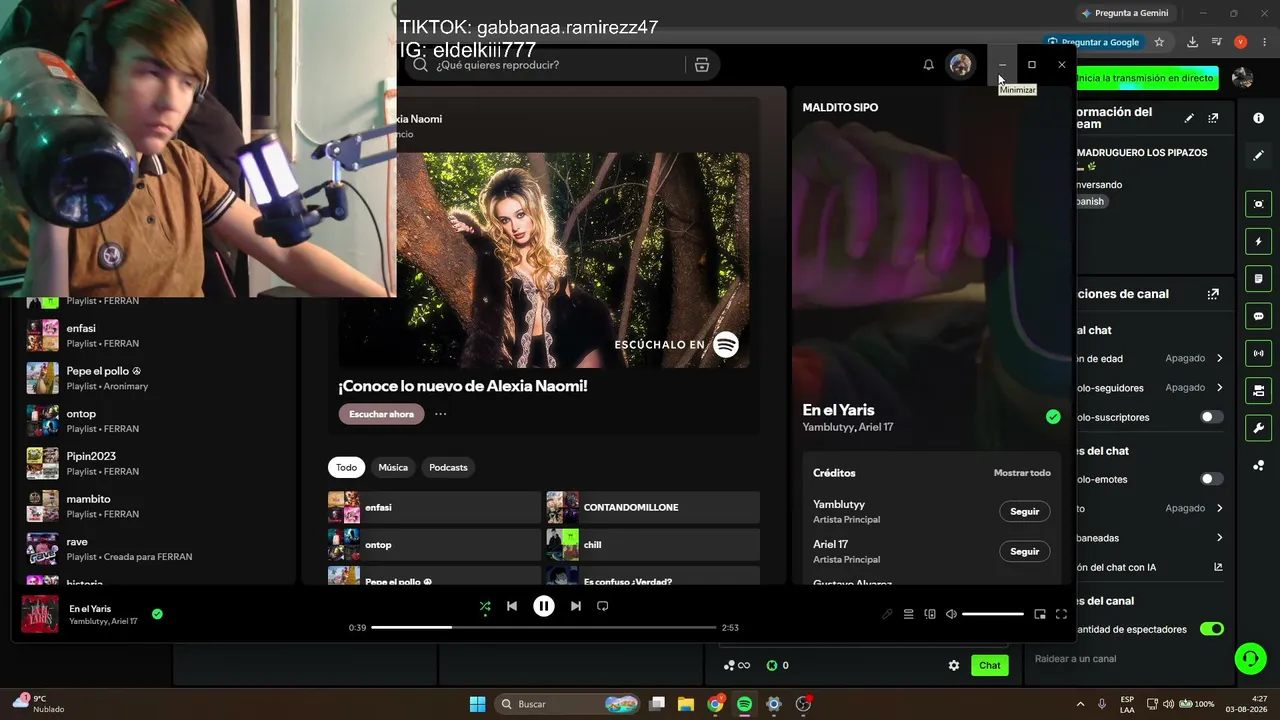This screenshot has width=1280, height=720.
Task: Toggle solo-emotes chat switch
Action: click(x=1212, y=479)
